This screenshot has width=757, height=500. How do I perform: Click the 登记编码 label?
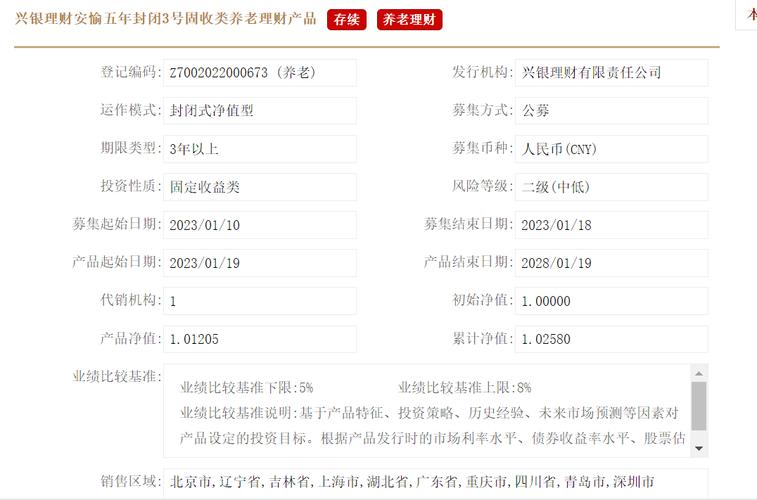click(x=131, y=72)
